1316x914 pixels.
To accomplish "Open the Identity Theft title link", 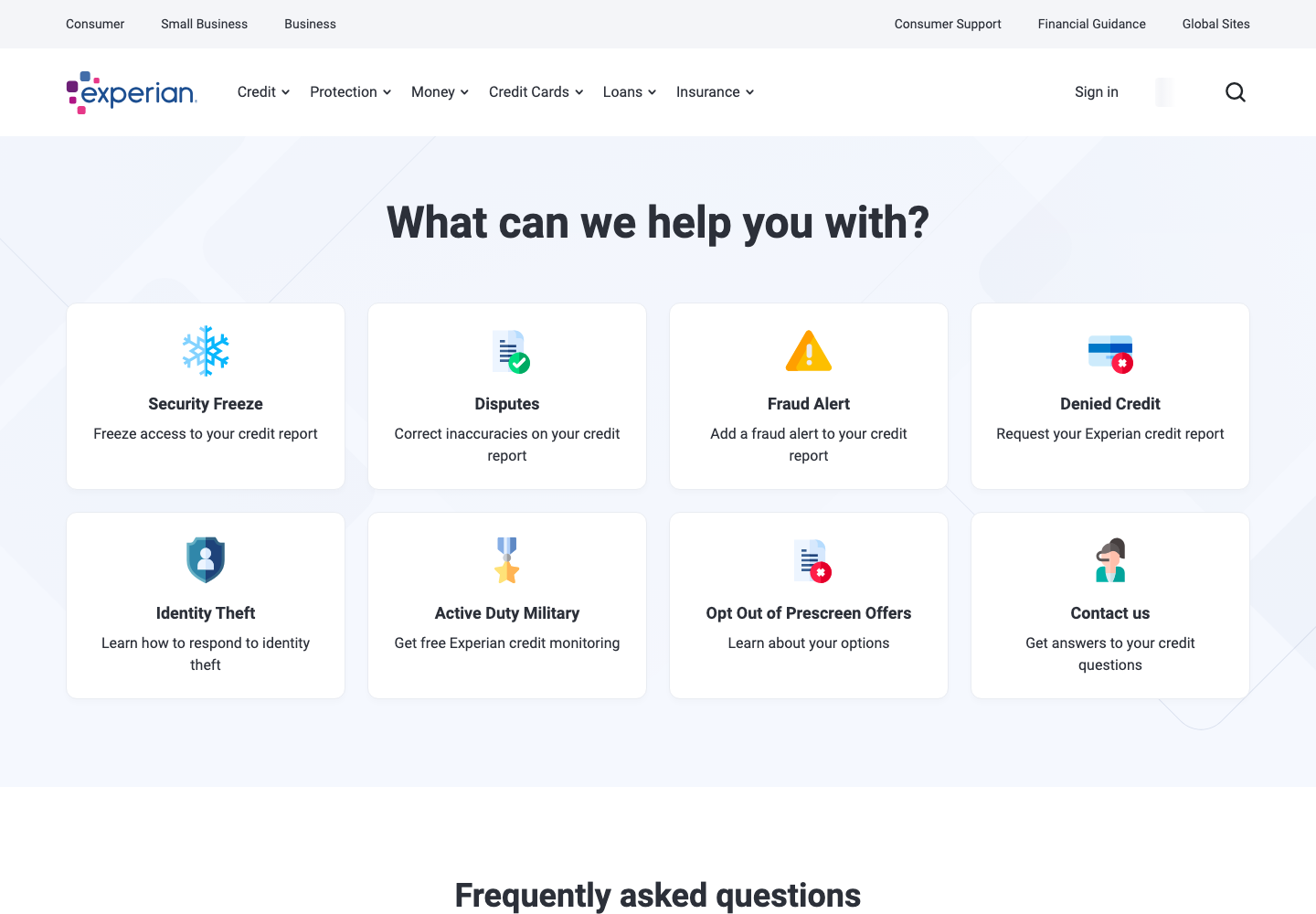I will click(x=206, y=613).
